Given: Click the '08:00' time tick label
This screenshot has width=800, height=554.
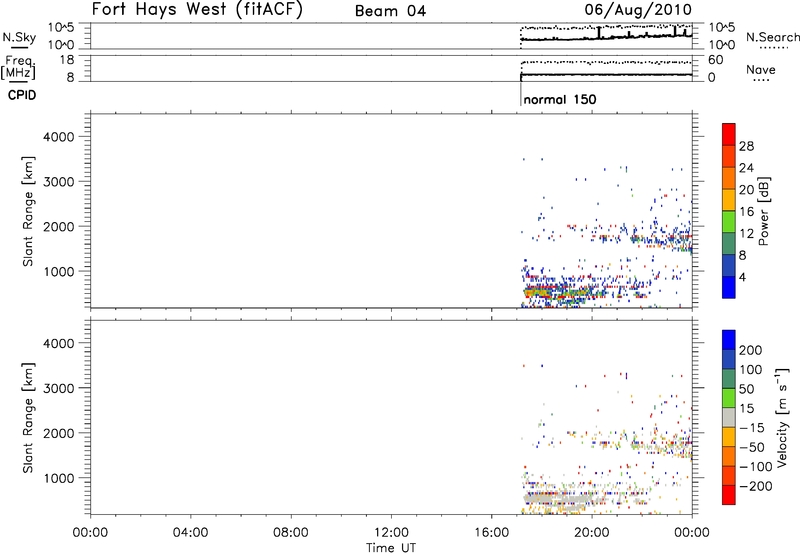Looking at the screenshot, I should [291, 533].
